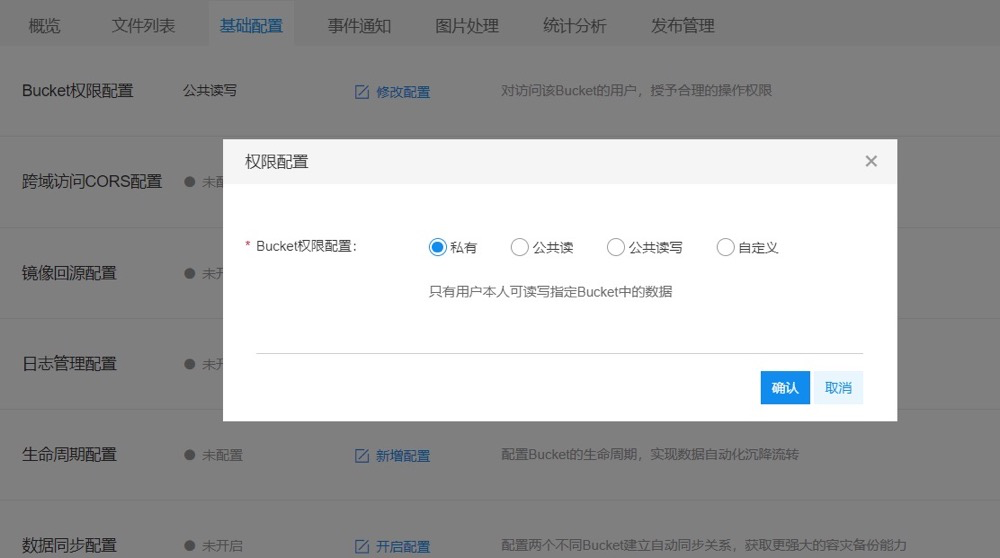The image size is (1000, 558).
Task: Click the edit icon beside 开启配置
Action: click(x=362, y=547)
